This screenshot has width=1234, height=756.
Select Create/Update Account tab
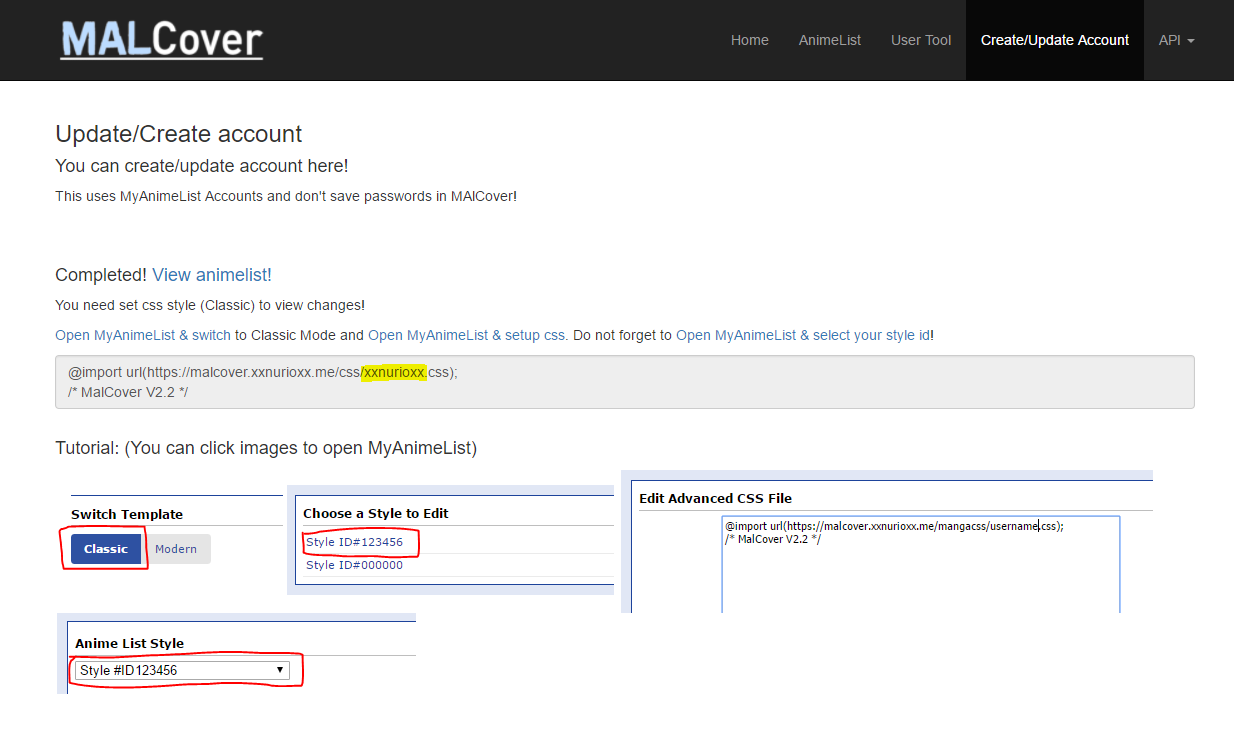1054,40
